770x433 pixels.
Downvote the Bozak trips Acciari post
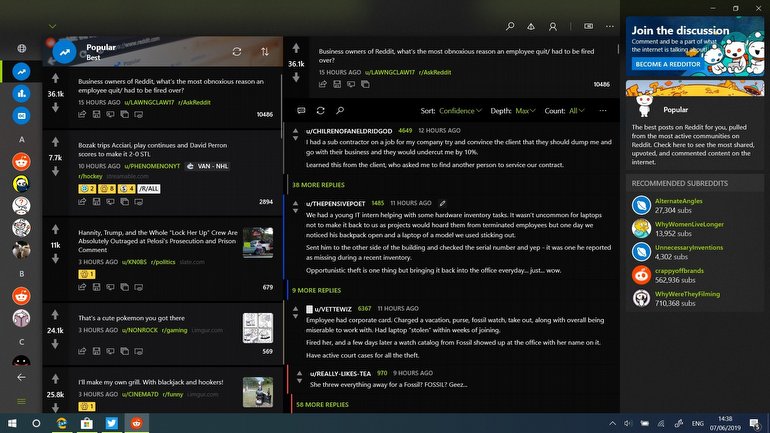55,171
